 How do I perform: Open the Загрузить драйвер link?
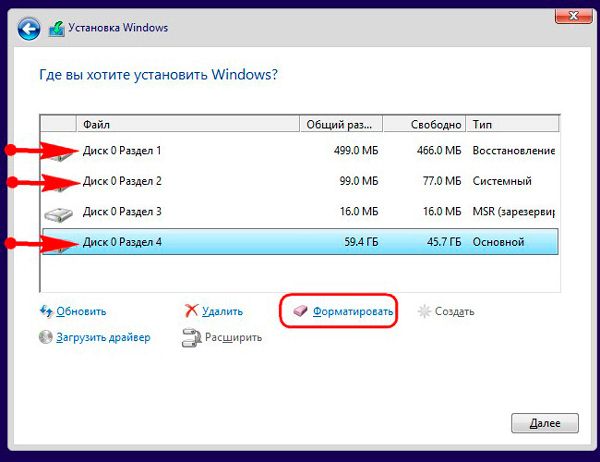[x=103, y=337]
